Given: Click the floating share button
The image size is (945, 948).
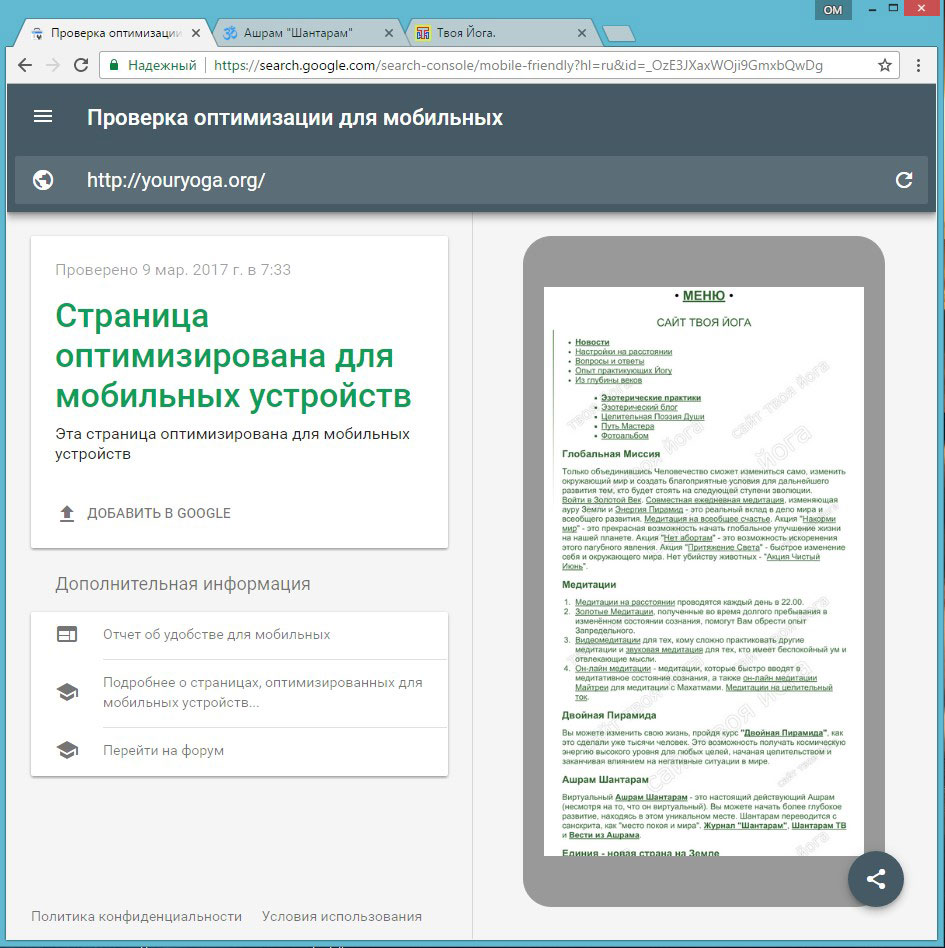Looking at the screenshot, I should [x=875, y=879].
